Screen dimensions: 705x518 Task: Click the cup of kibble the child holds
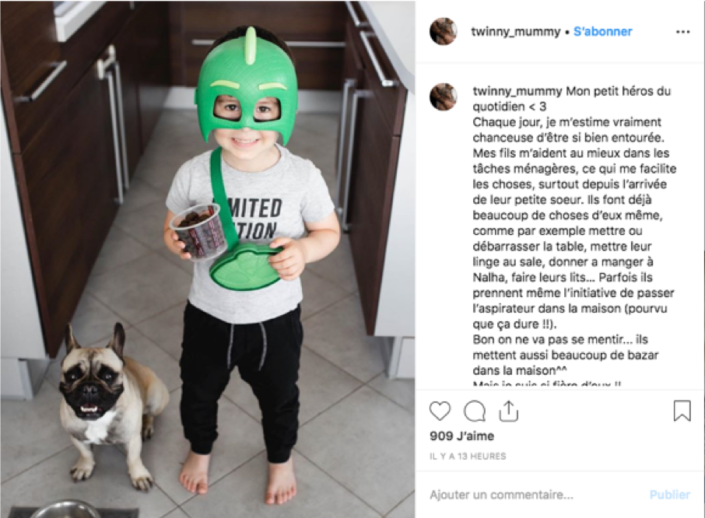click(198, 232)
